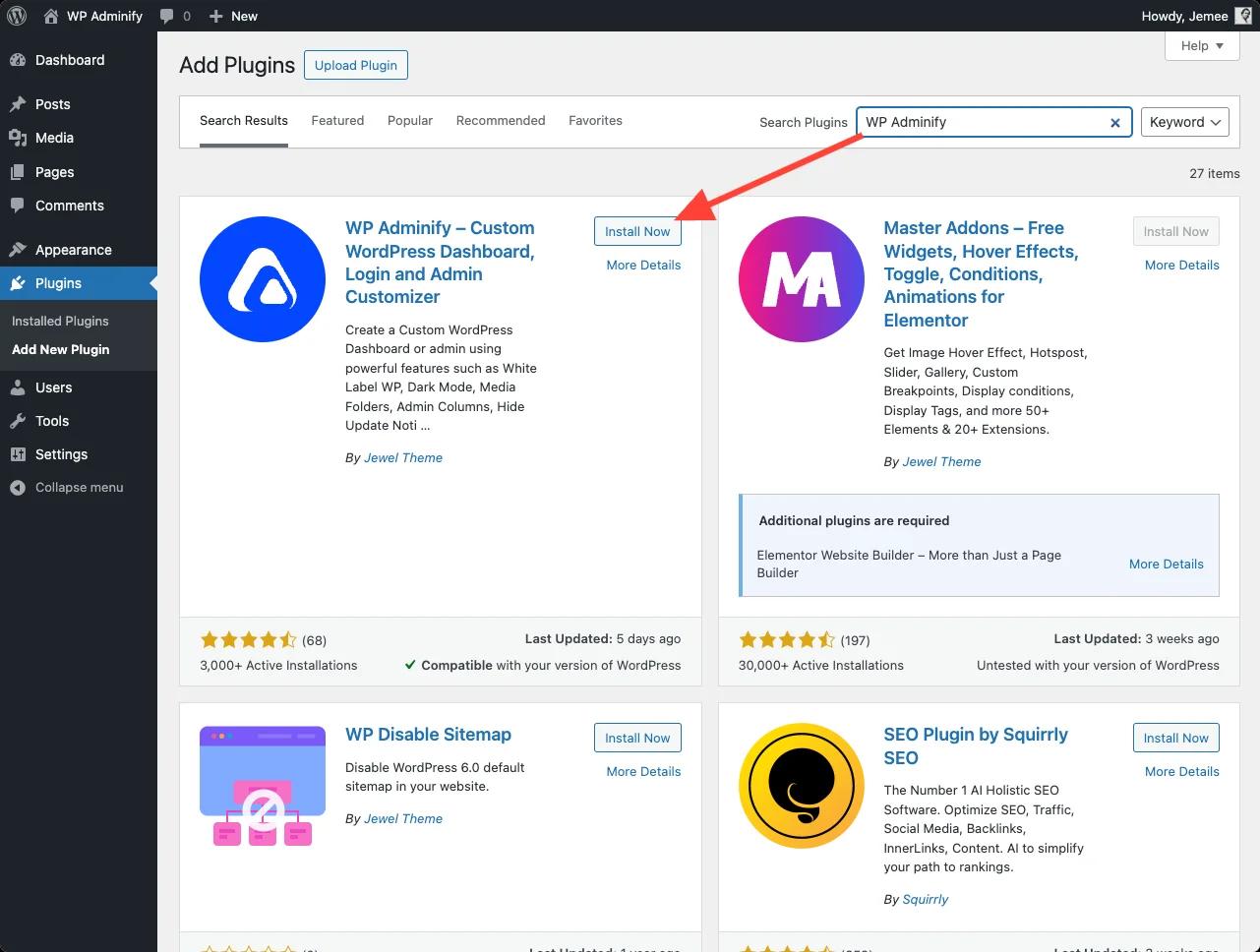Click the Untested with your version text
Image resolution: width=1260 pixels, height=952 pixels.
click(x=1098, y=665)
